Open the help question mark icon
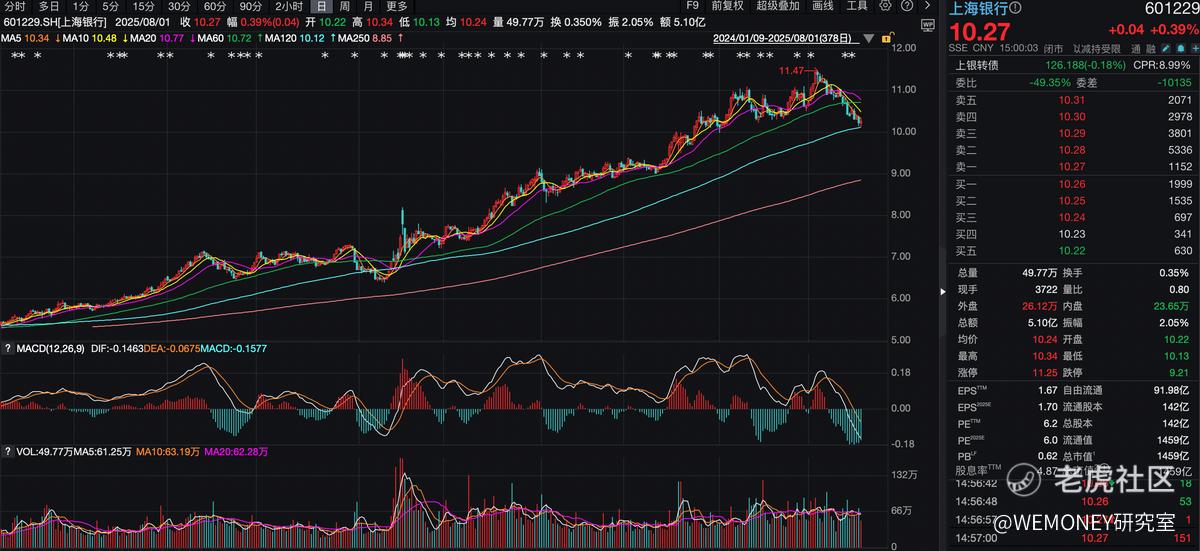1200x551 pixels. [x=907, y=6]
